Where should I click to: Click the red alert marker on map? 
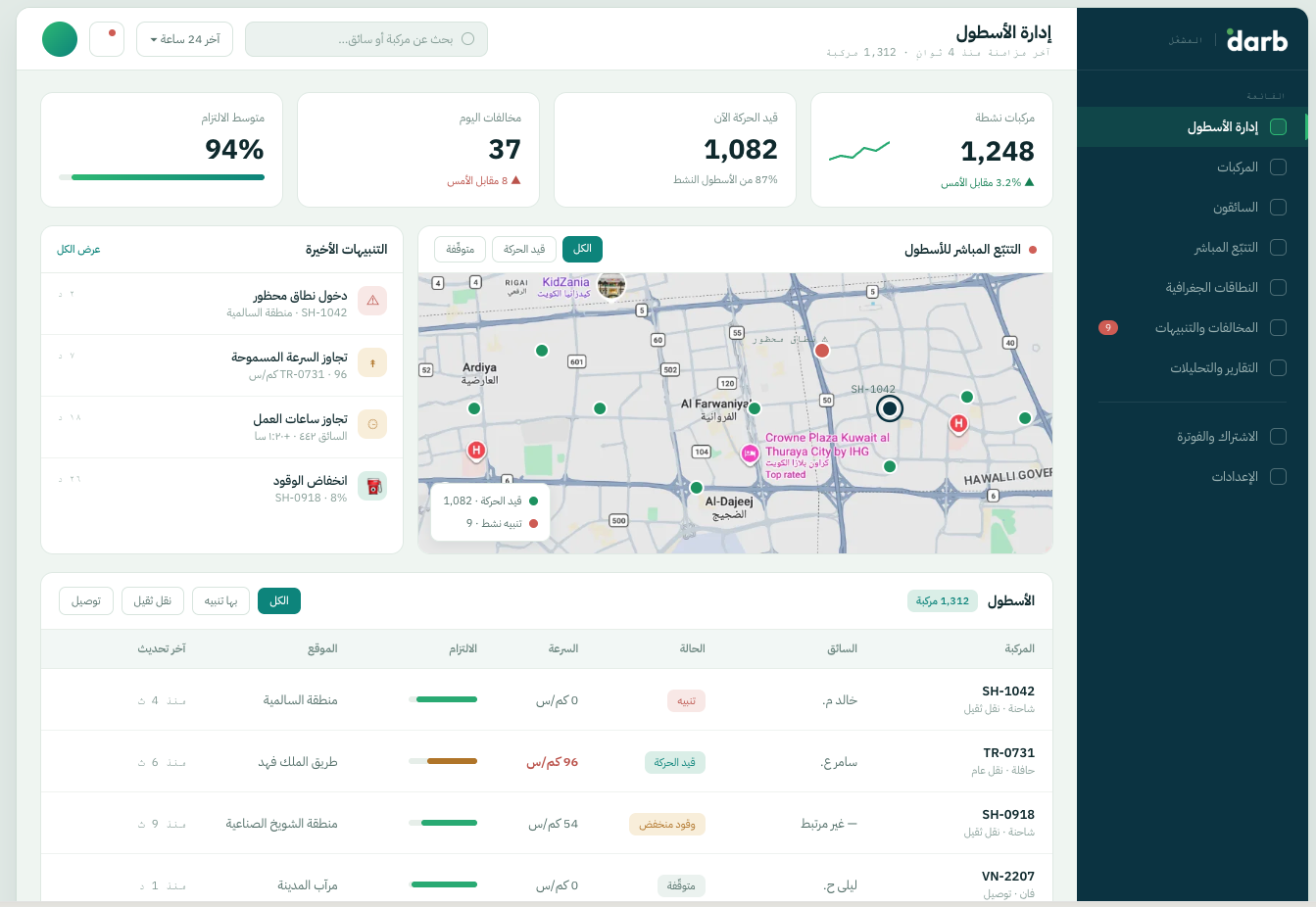(x=822, y=350)
